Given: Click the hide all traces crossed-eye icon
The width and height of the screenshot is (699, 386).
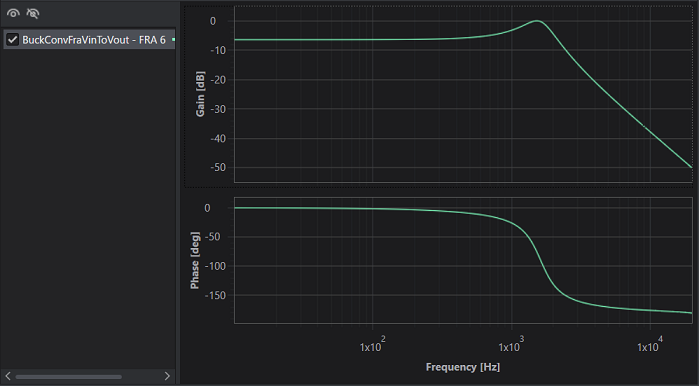Looking at the screenshot, I should coord(33,13).
